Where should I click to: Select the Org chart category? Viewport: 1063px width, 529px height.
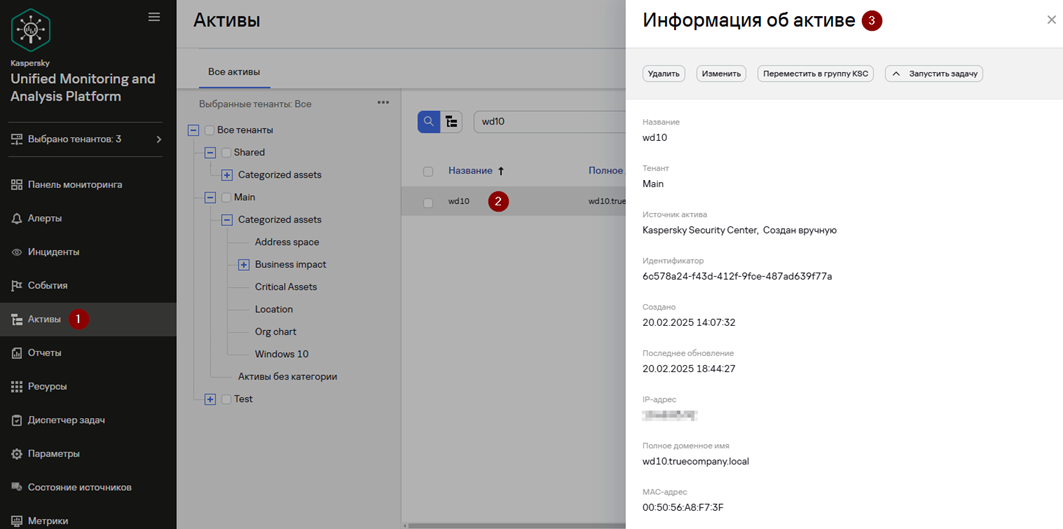point(276,332)
